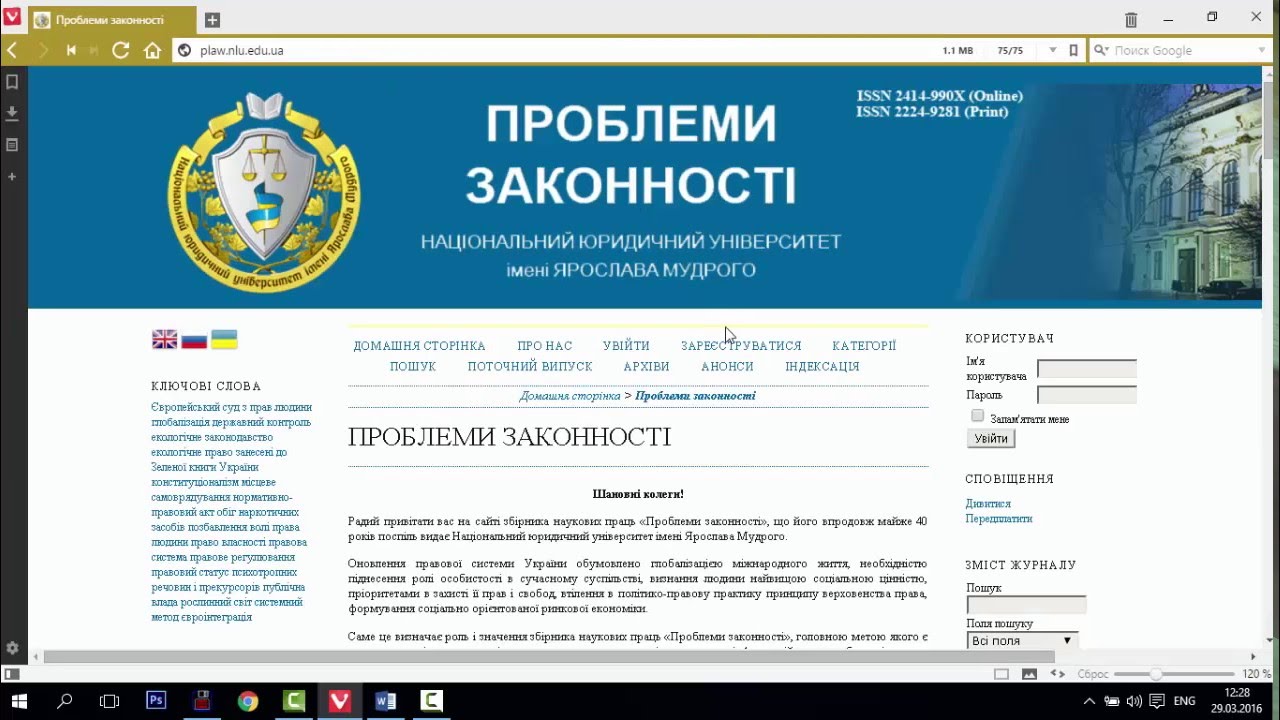Open 'АНОНСИ' menu item
This screenshot has height=720, width=1280.
[x=727, y=367]
